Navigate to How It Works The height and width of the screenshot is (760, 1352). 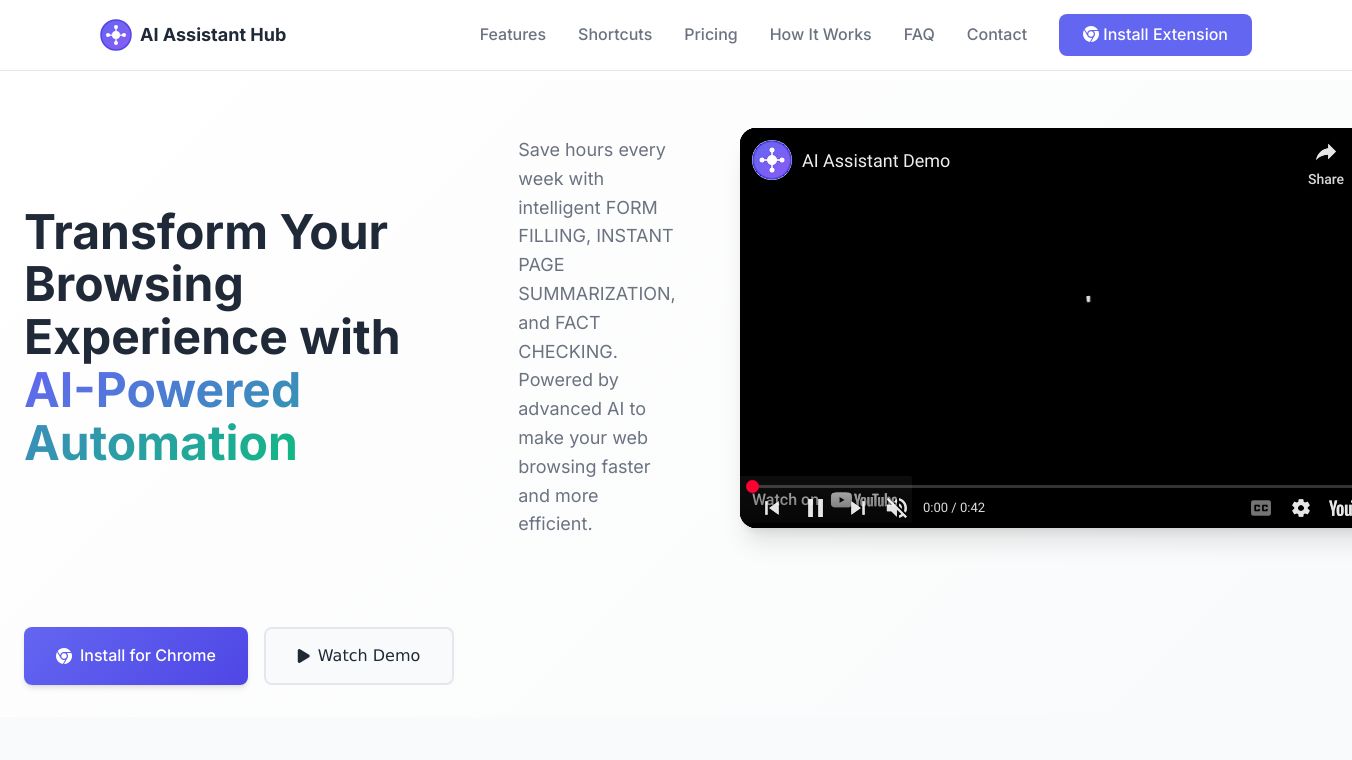click(x=820, y=35)
